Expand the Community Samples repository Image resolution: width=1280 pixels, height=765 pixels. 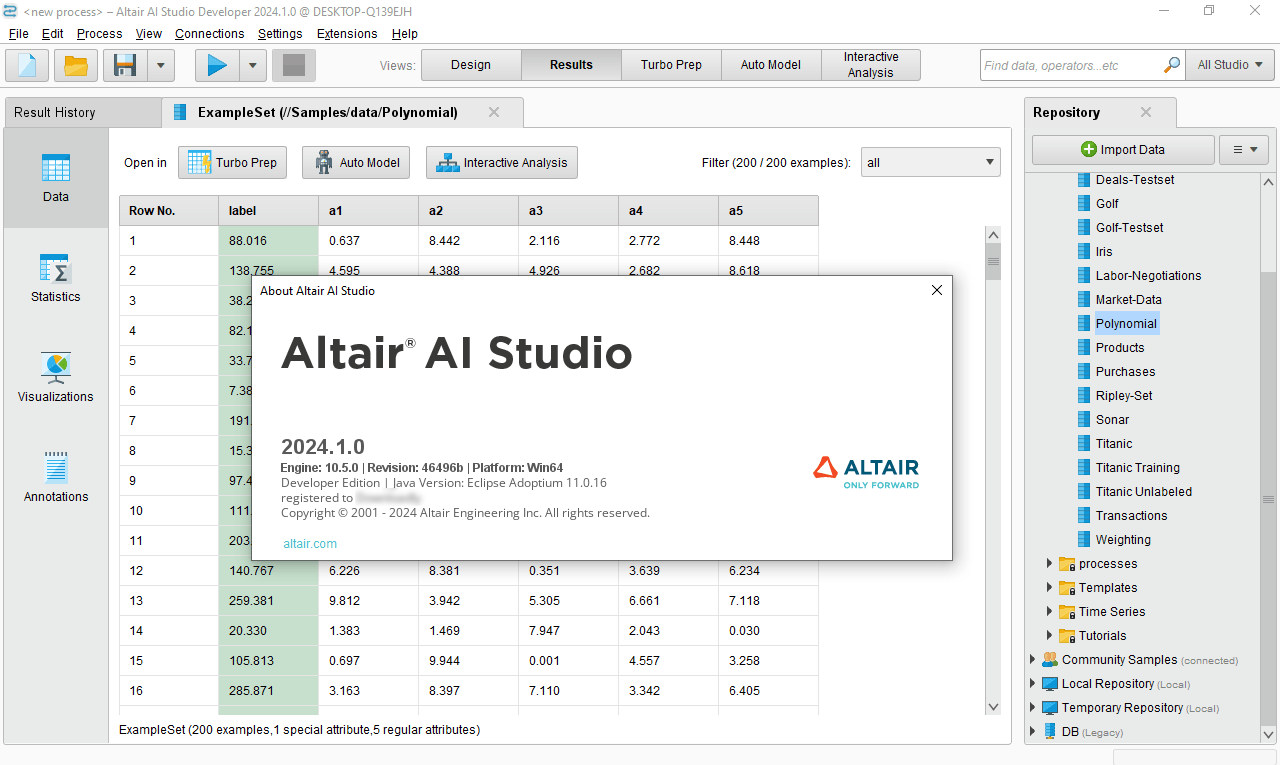tap(1033, 660)
